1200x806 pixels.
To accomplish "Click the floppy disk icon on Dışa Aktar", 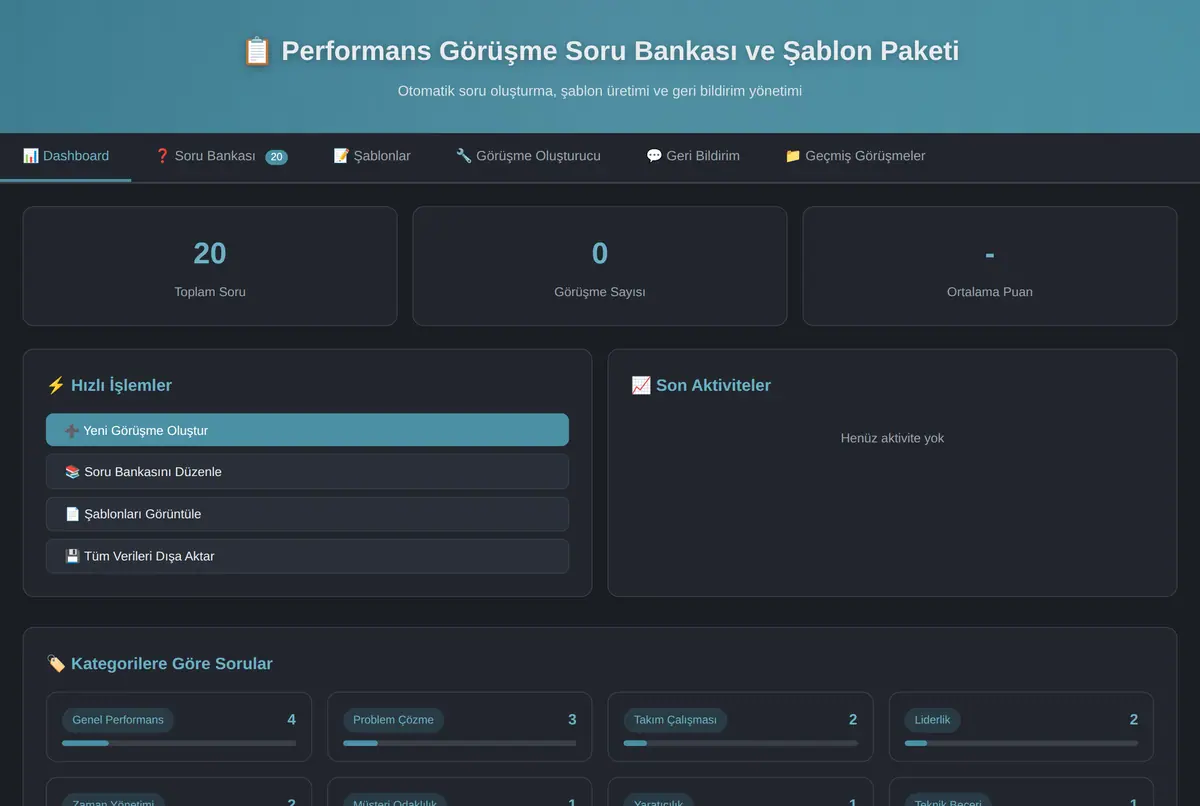I will tap(72, 556).
